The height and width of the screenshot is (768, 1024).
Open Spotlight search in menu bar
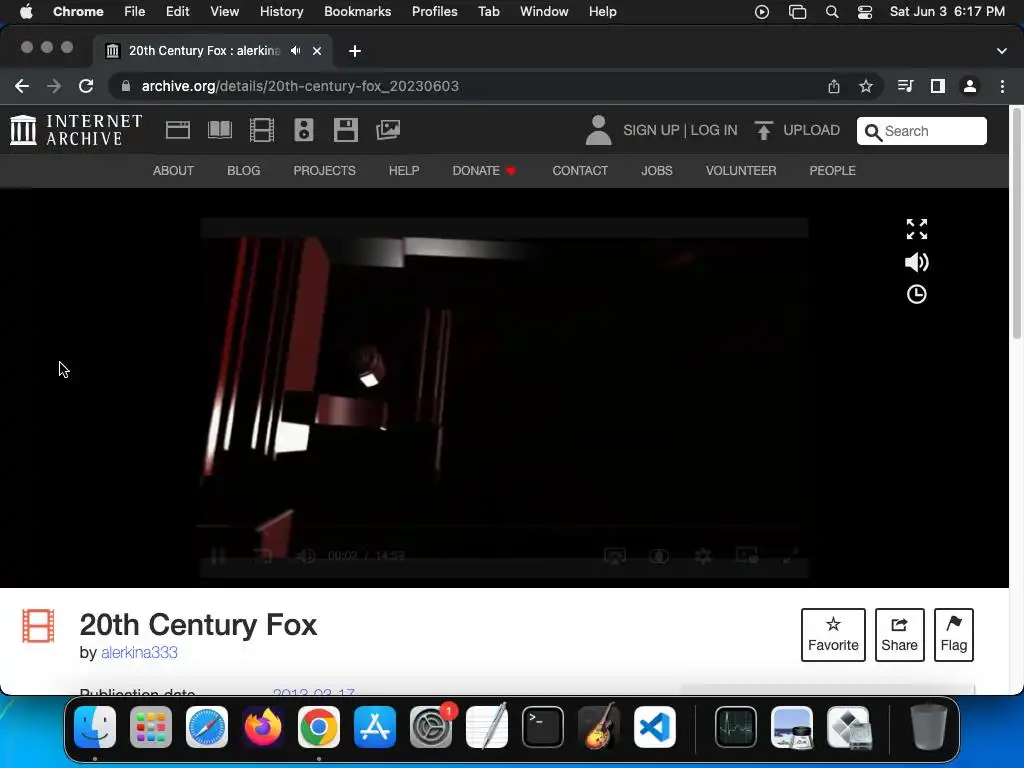(x=831, y=12)
